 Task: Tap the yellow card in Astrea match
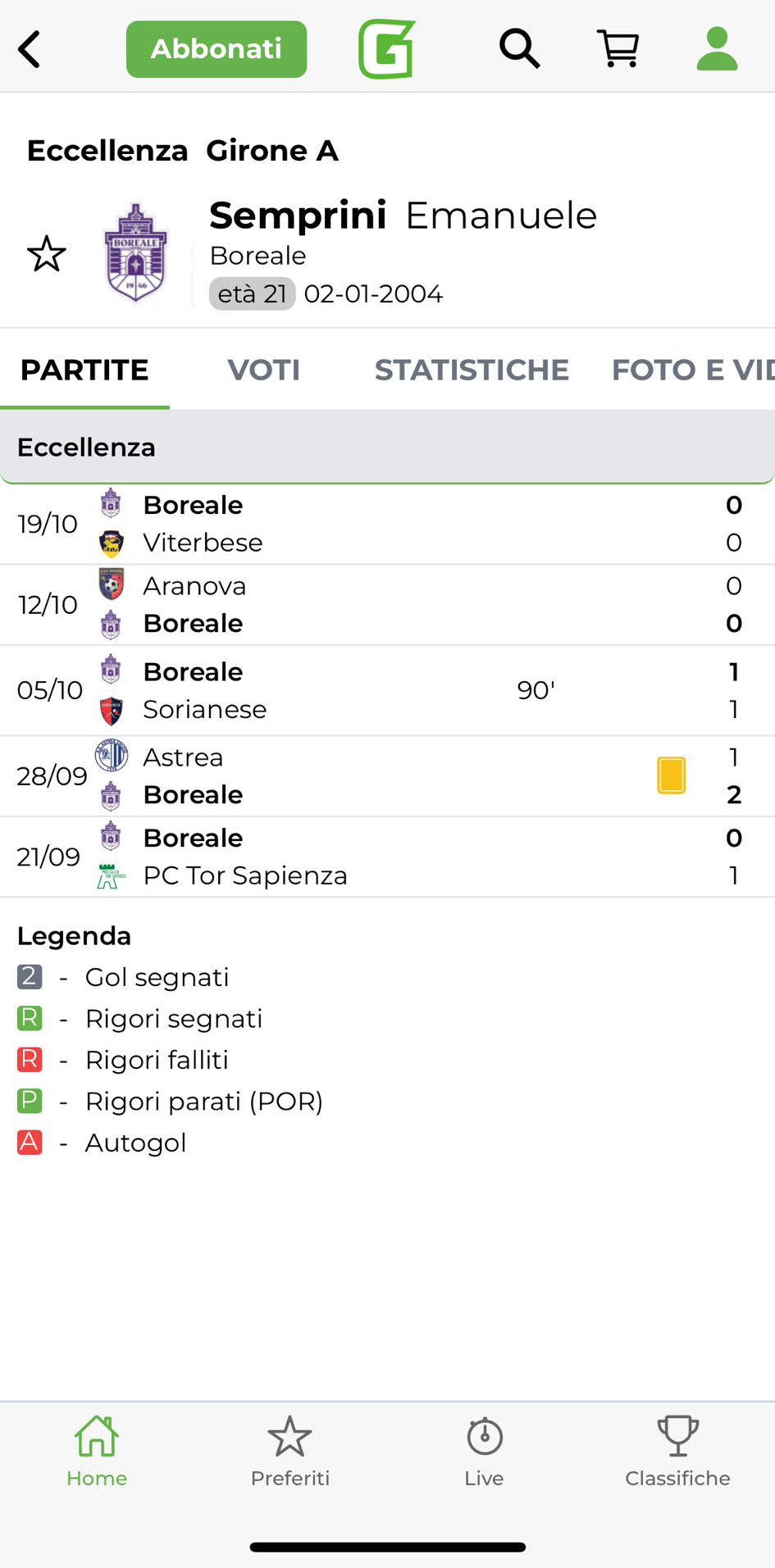(x=671, y=775)
